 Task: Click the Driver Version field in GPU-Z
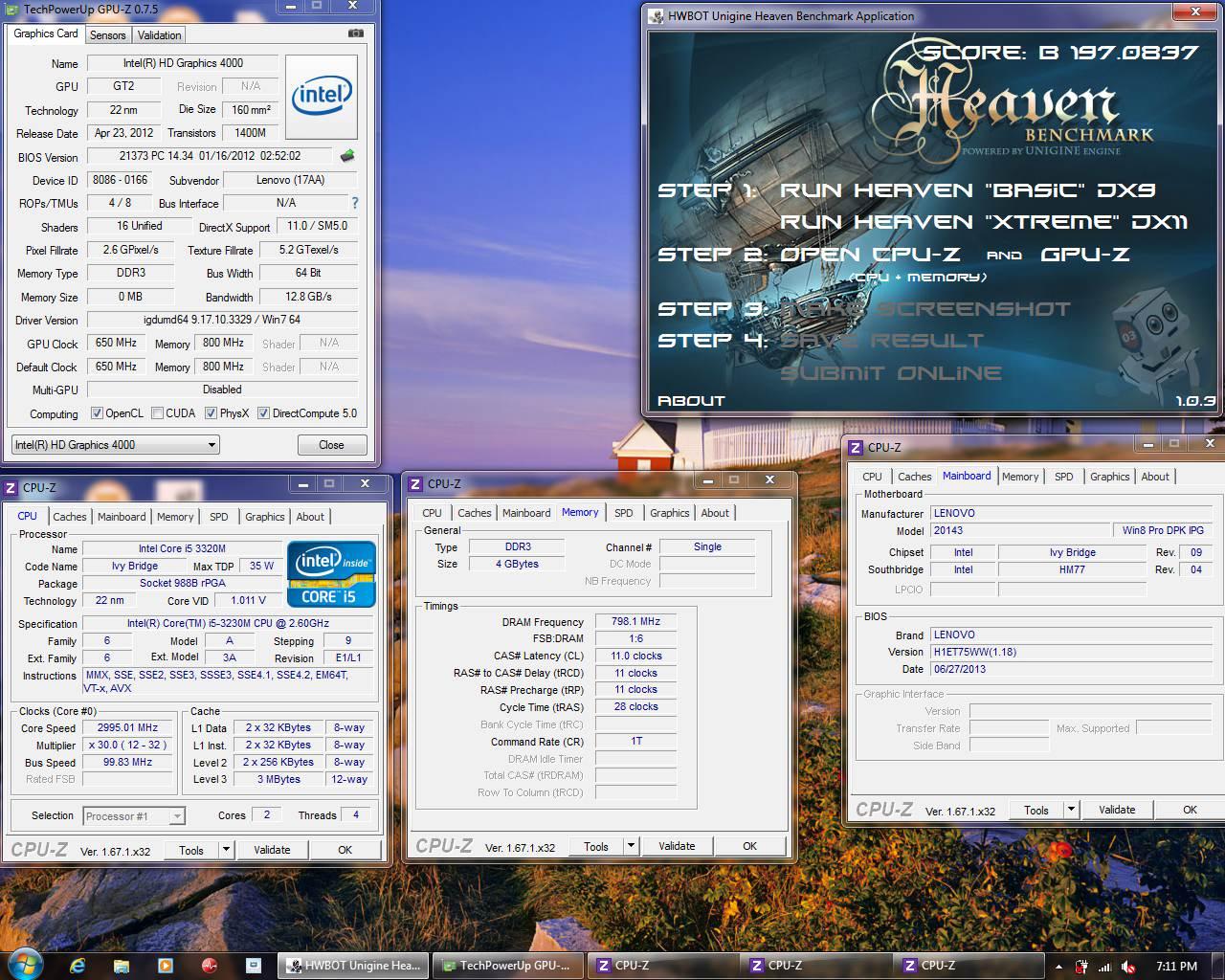point(222,321)
